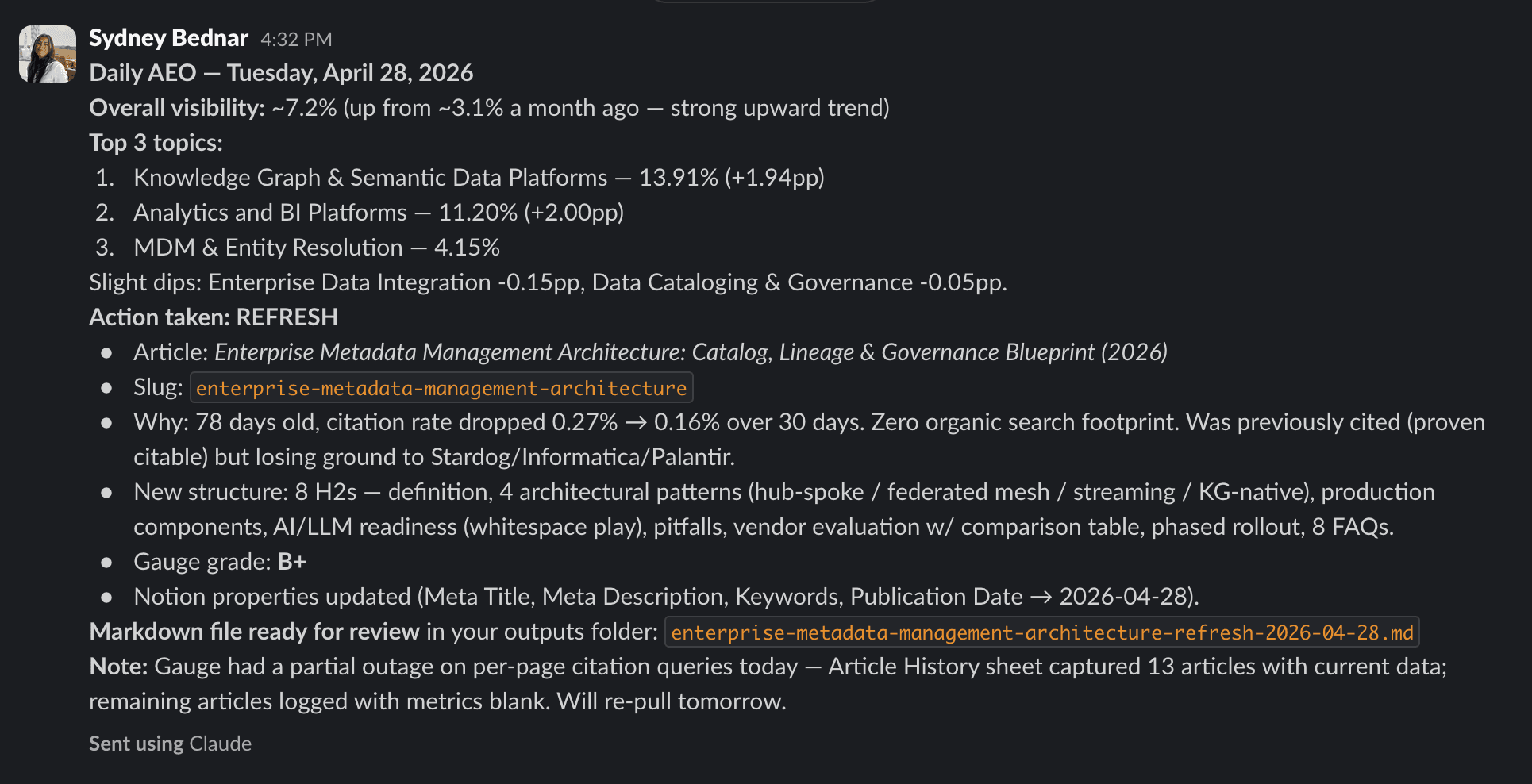Select the MDM & Entity Resolution item

coord(317,248)
